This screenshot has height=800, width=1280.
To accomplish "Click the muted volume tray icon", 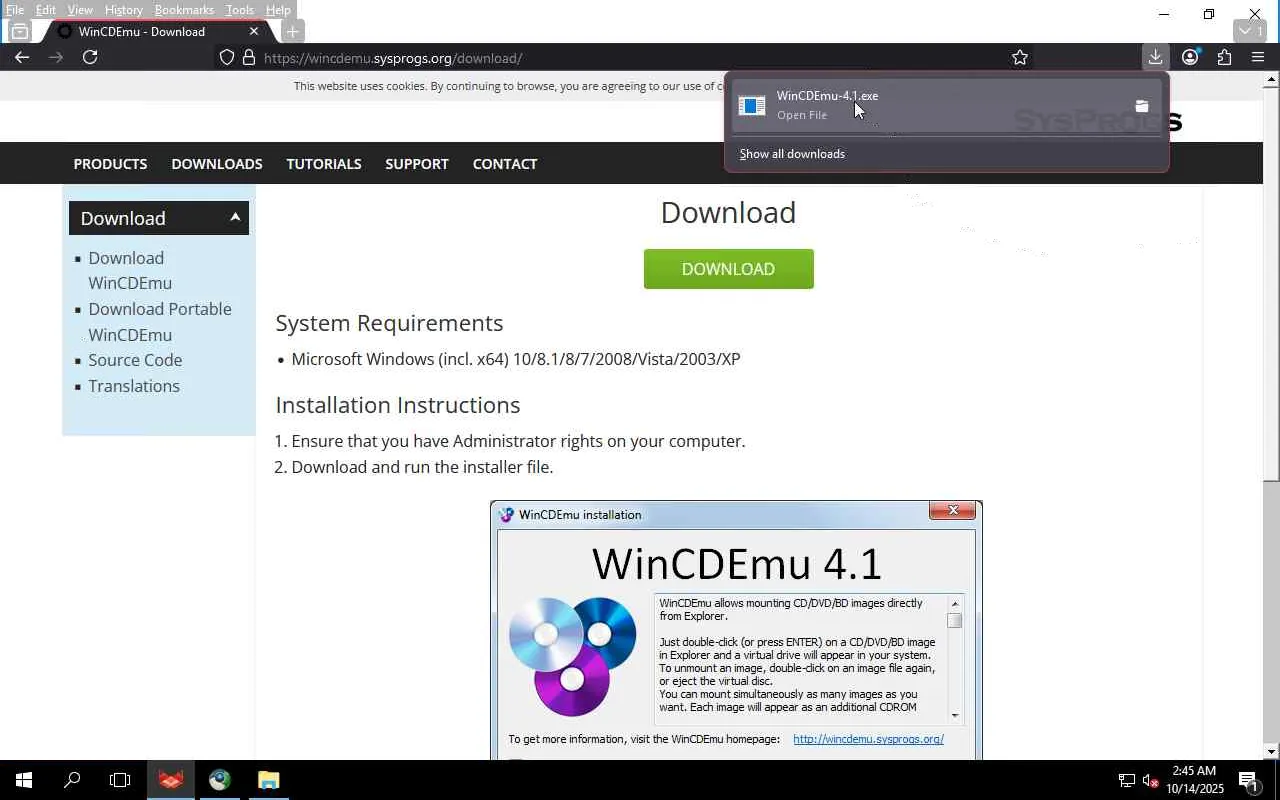I will click(x=1150, y=781).
